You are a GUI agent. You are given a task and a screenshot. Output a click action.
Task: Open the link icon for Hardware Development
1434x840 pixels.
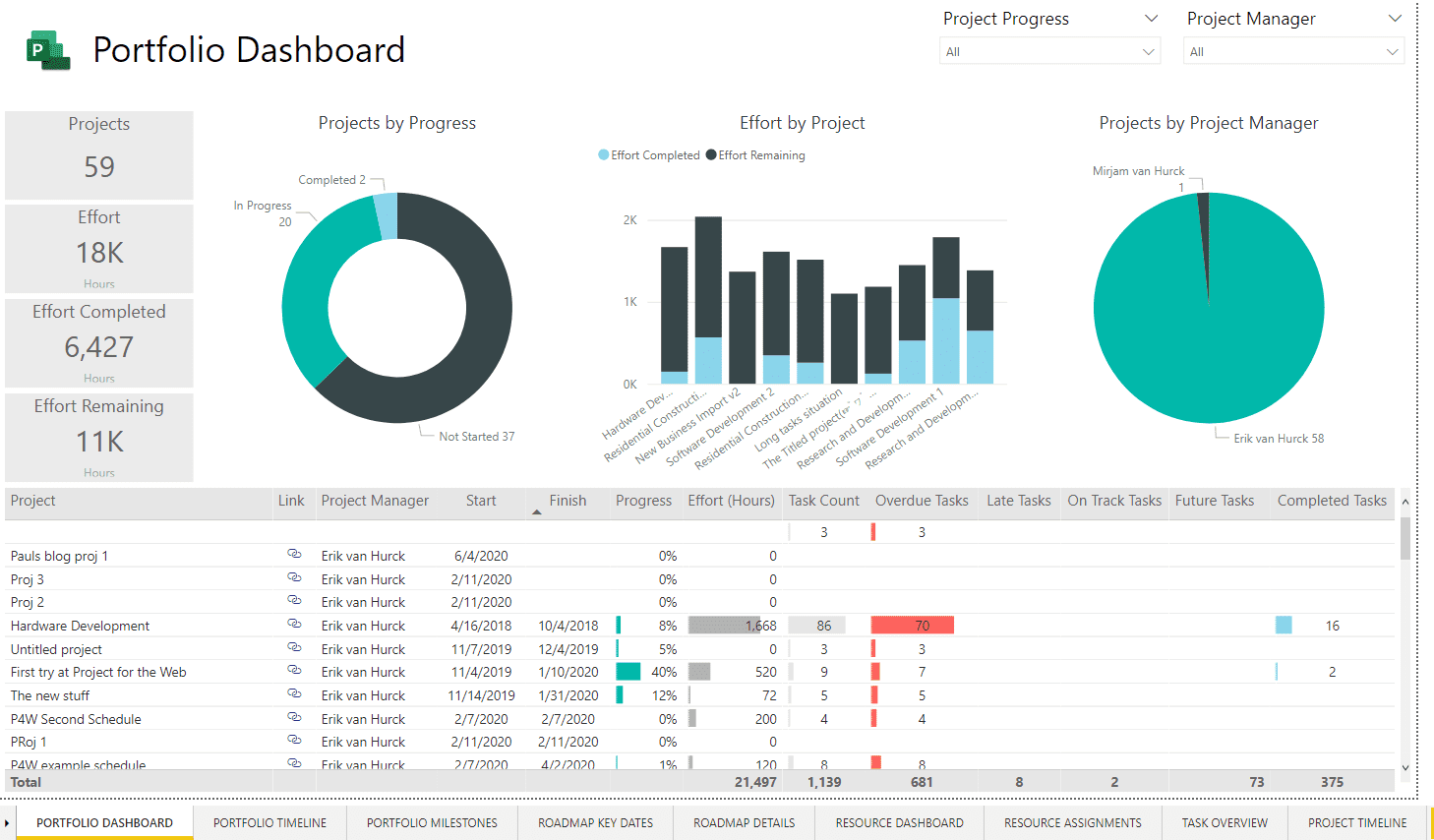point(293,624)
